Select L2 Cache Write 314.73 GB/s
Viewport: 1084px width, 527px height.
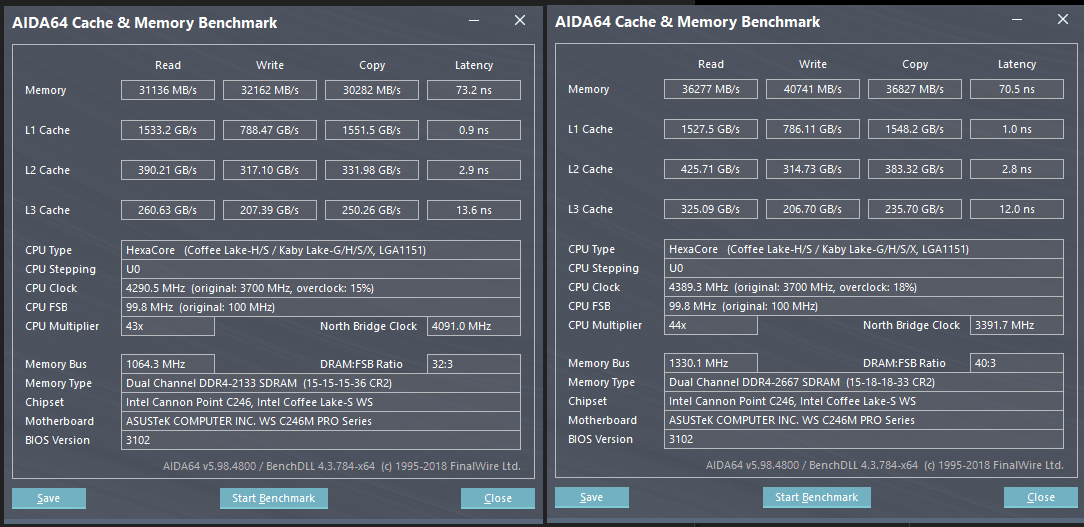coord(813,169)
